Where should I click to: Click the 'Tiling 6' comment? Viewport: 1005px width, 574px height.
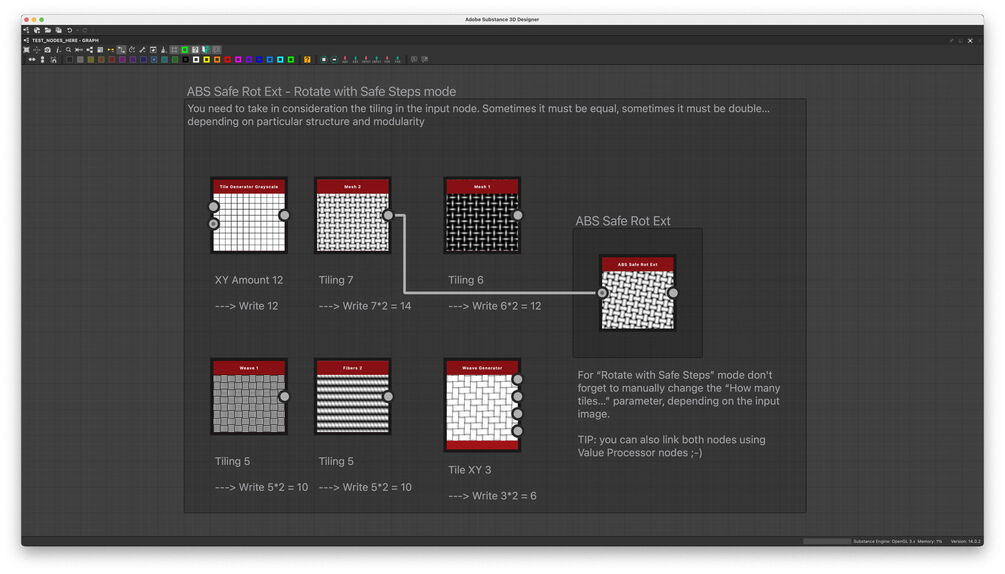pos(465,280)
